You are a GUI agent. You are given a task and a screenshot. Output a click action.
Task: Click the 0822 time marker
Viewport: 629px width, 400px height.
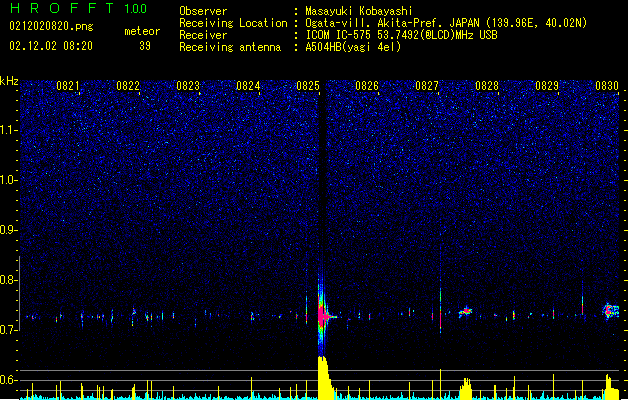coord(128,86)
